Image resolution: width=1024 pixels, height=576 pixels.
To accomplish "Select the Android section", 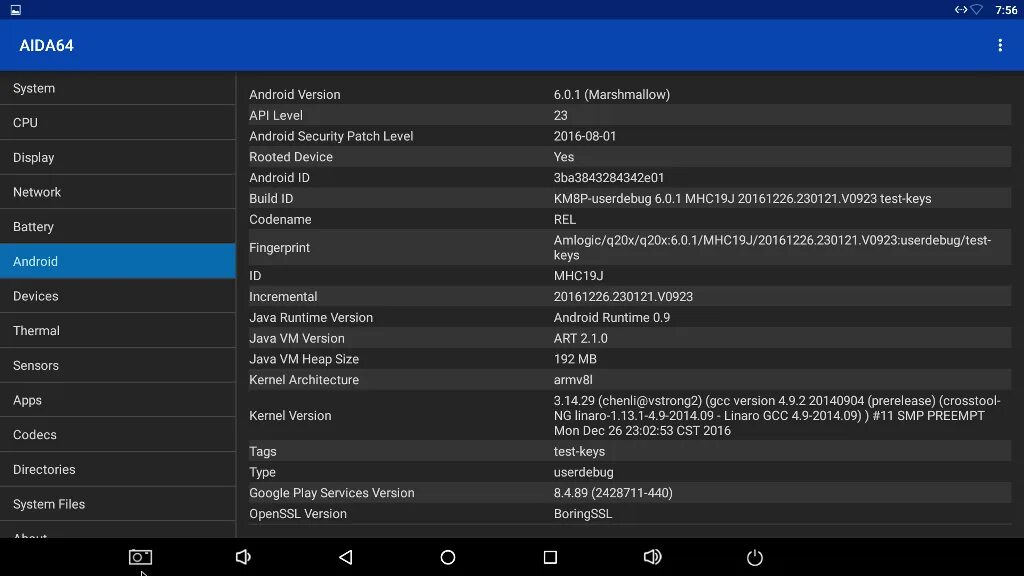I will [118, 261].
